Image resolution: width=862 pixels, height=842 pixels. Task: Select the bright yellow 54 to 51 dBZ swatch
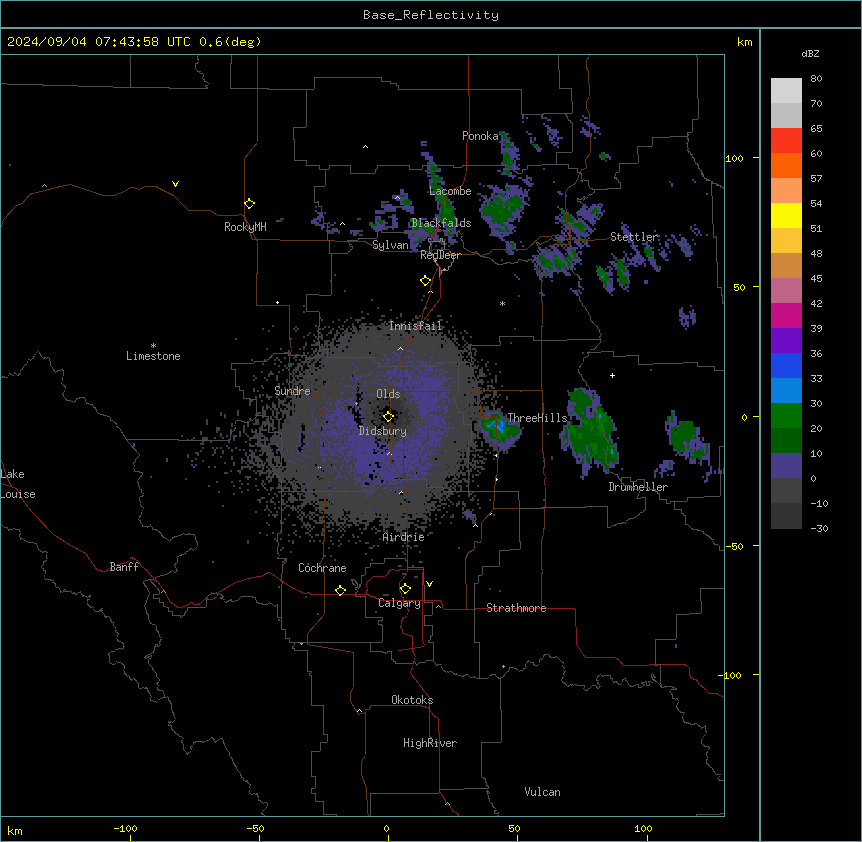pos(786,215)
